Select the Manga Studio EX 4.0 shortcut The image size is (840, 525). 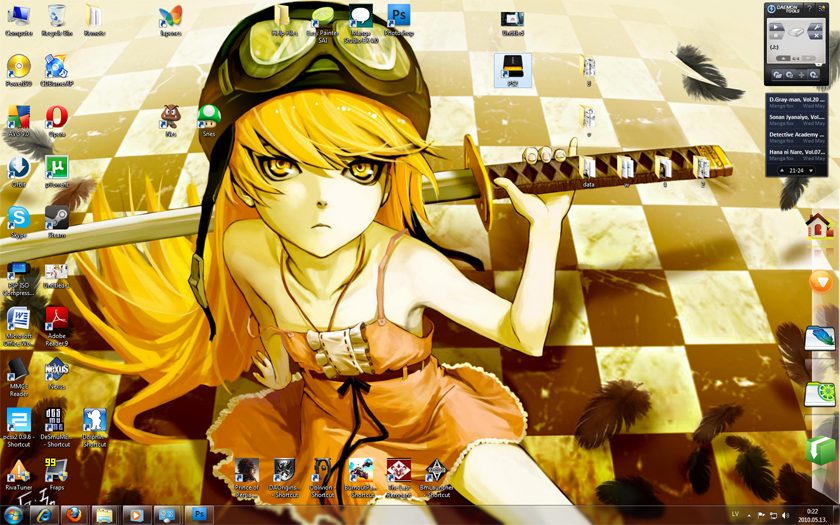361,24
